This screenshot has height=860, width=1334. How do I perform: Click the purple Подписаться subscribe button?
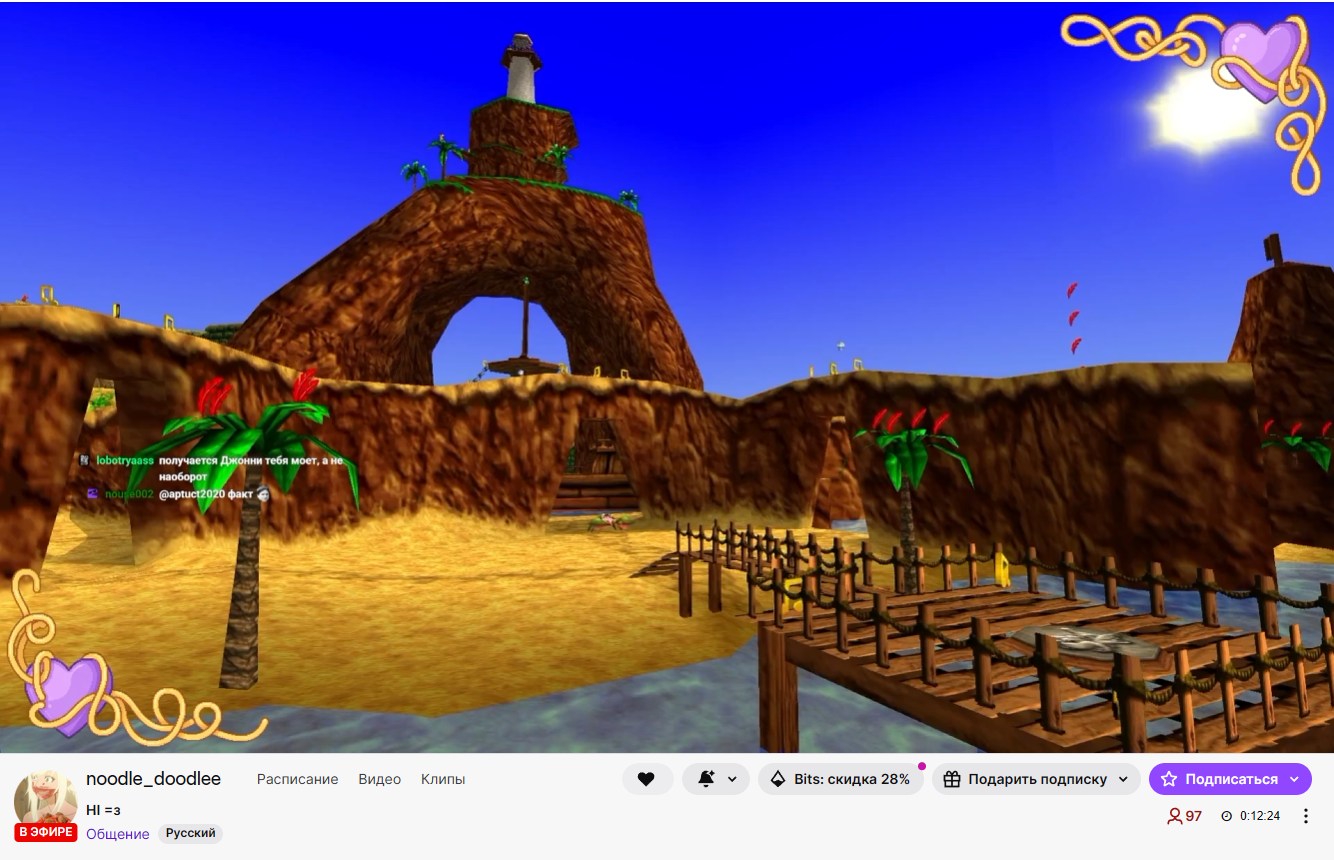point(1230,779)
